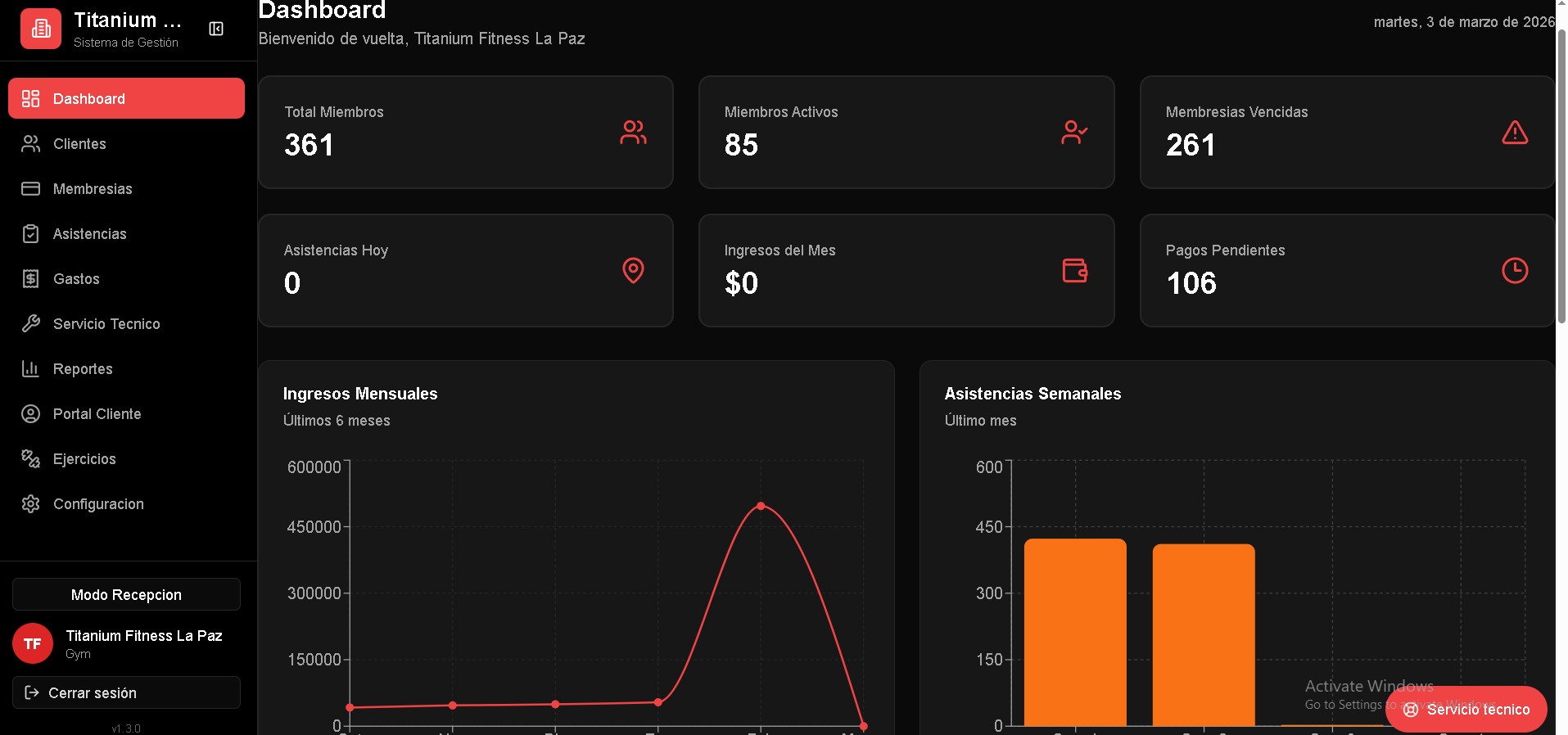This screenshot has height=735, width=1568.
Task: Open the floating Servicio tecnico button
Action: pyautogui.click(x=1466, y=710)
